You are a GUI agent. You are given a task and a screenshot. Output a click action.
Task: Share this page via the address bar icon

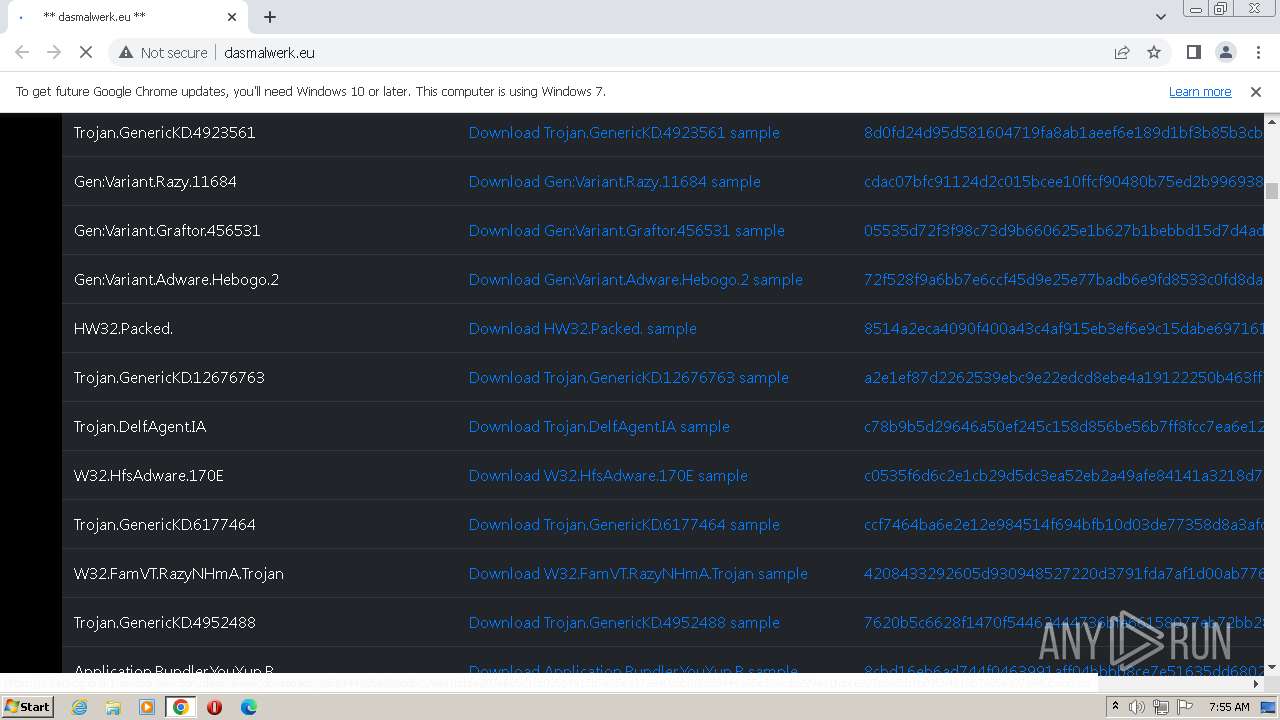[x=1122, y=52]
